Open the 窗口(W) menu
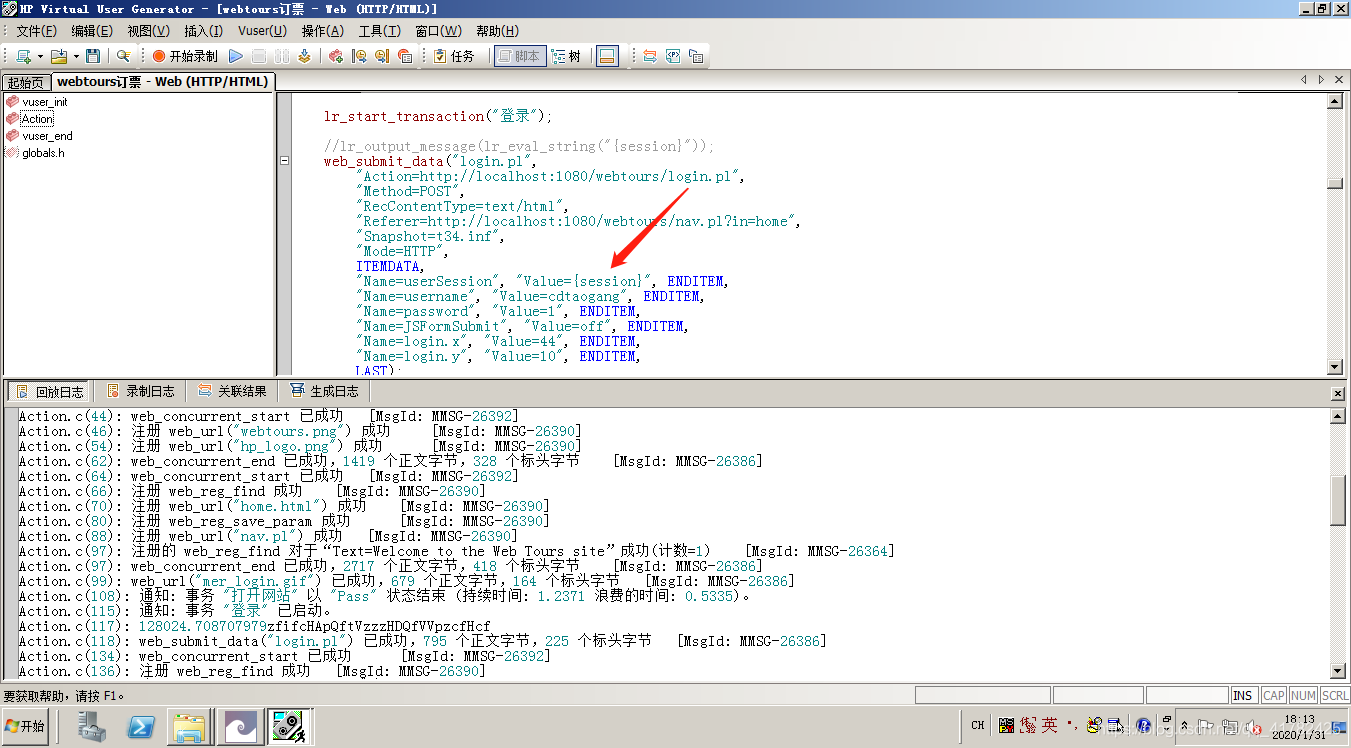Image resolution: width=1351 pixels, height=748 pixels. 438,32
